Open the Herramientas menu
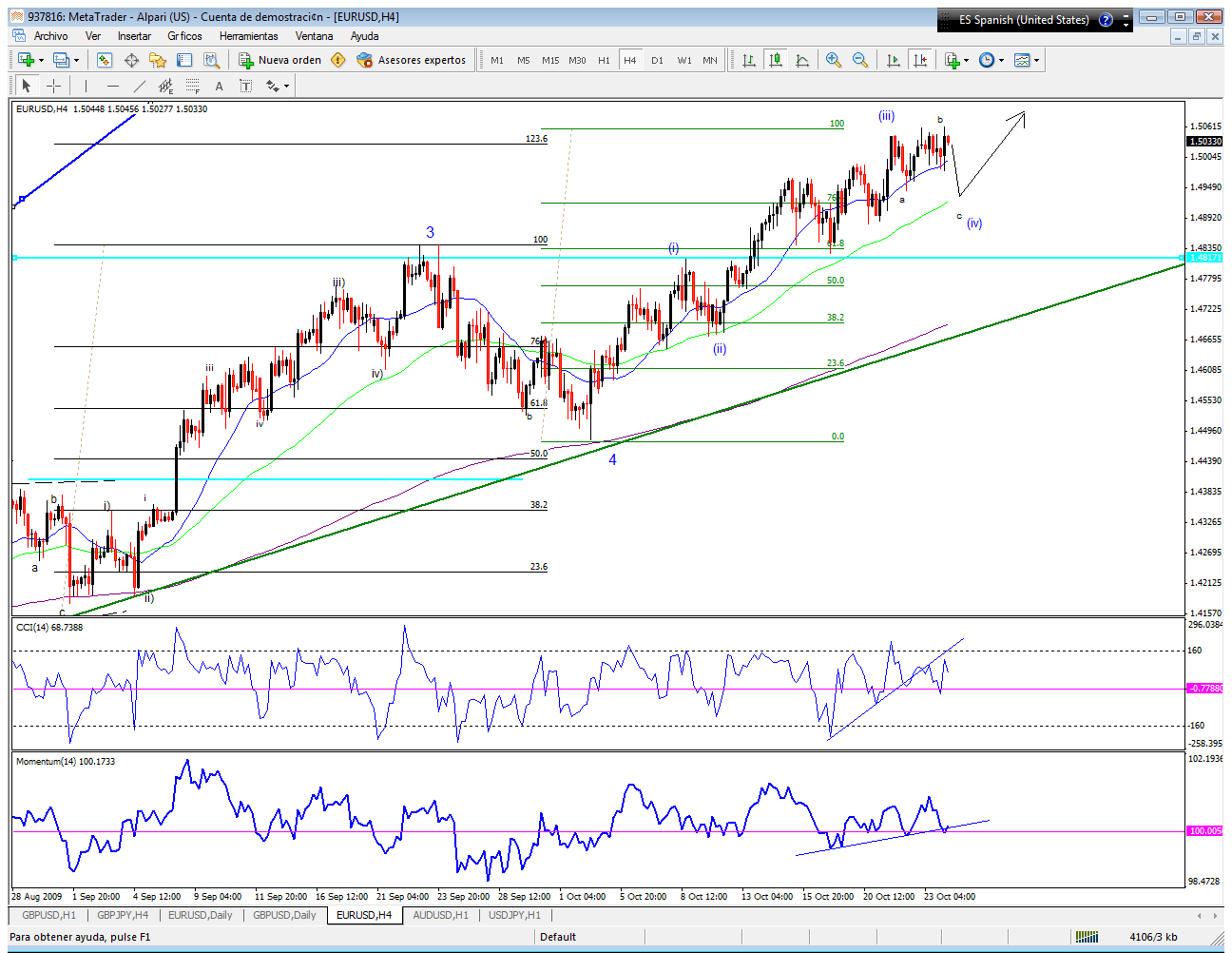This screenshot has height=953, width=1232. click(248, 36)
